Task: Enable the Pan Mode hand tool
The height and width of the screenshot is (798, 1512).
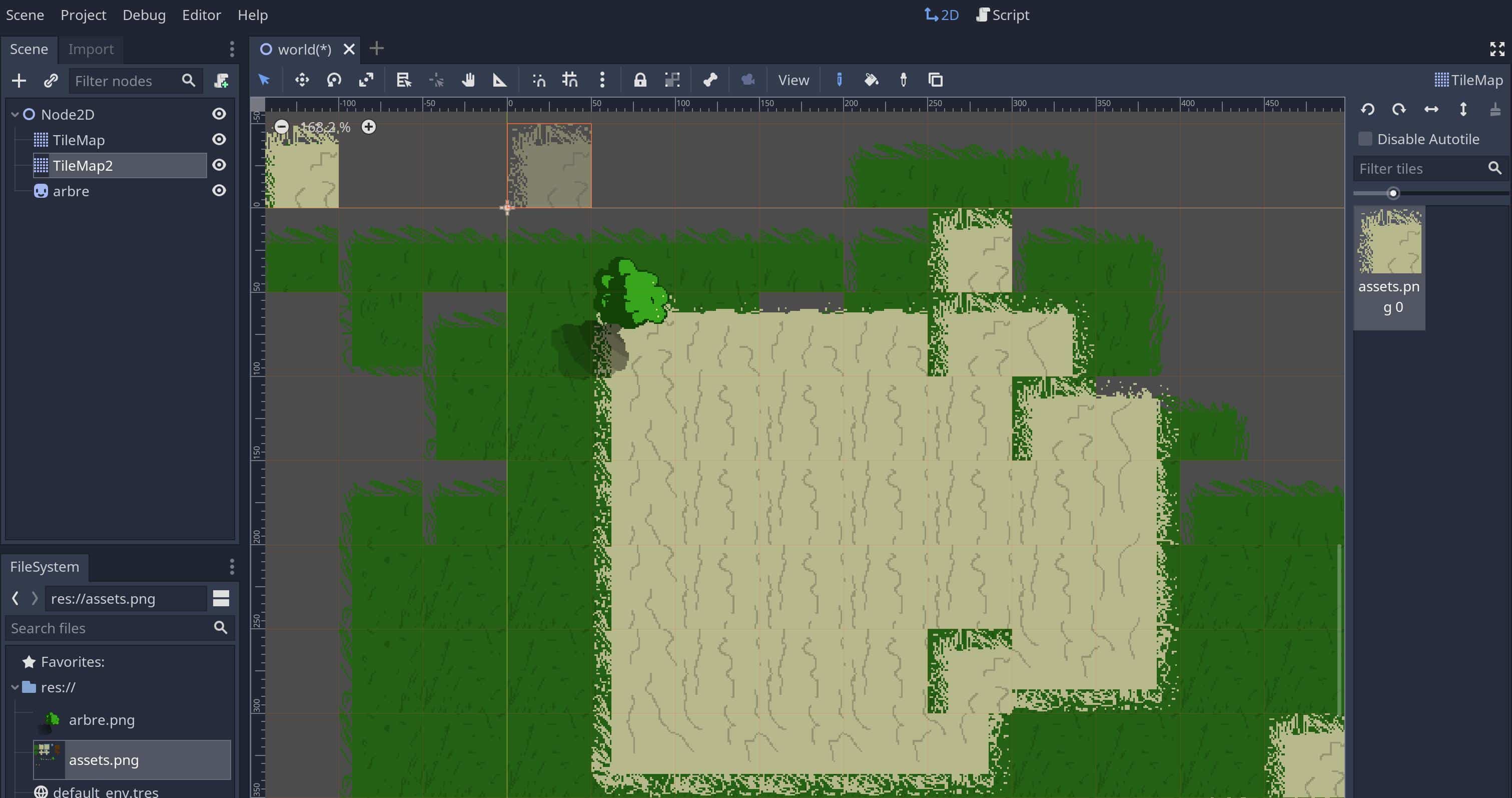Action: 468,80
